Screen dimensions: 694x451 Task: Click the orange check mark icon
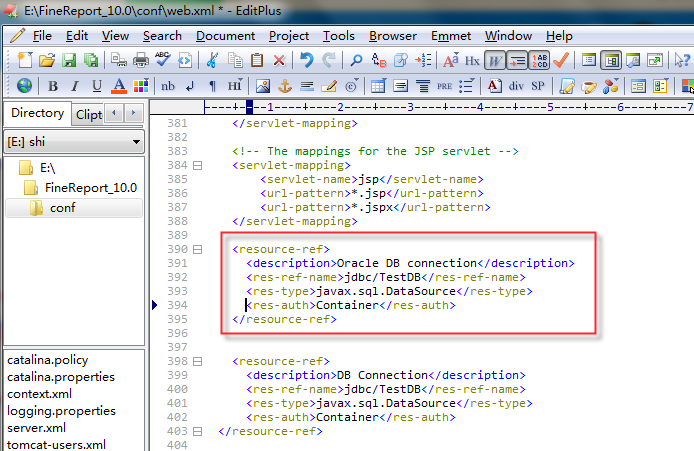point(561,60)
